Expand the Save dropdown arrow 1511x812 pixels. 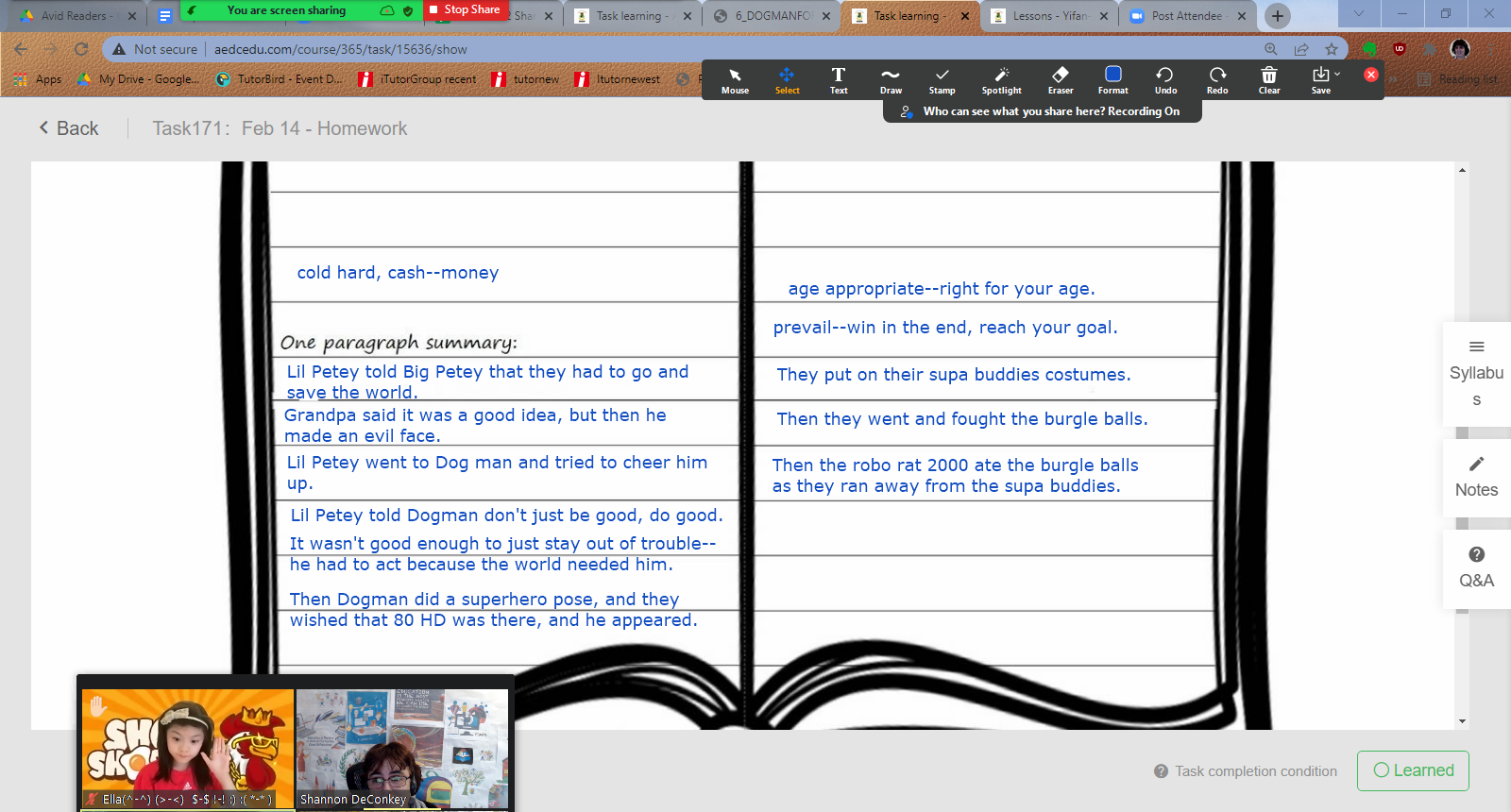tap(1337, 74)
